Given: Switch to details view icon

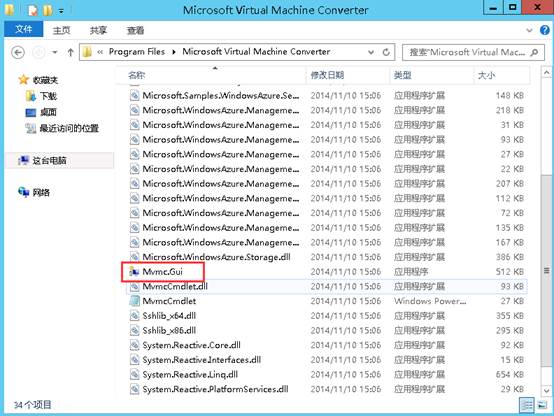Looking at the screenshot, I should tap(526, 405).
